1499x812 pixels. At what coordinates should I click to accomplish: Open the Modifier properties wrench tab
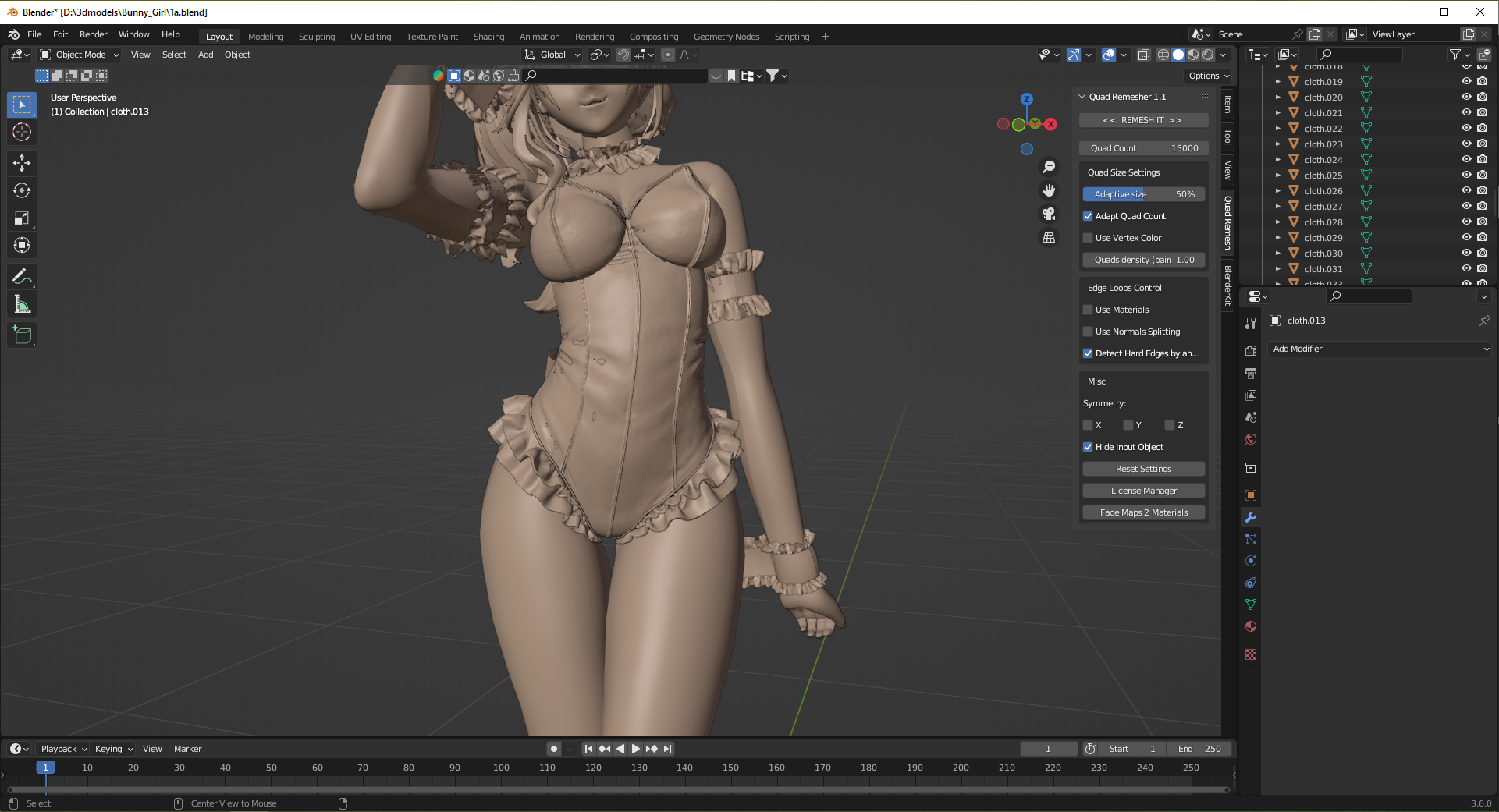[1251, 517]
